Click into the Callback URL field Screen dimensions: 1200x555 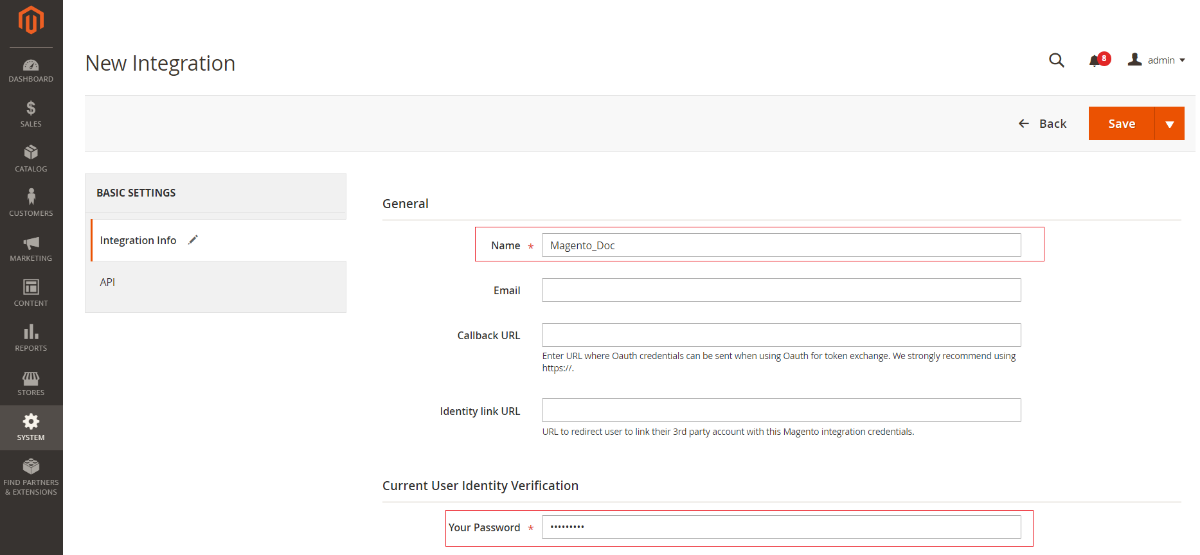(781, 335)
